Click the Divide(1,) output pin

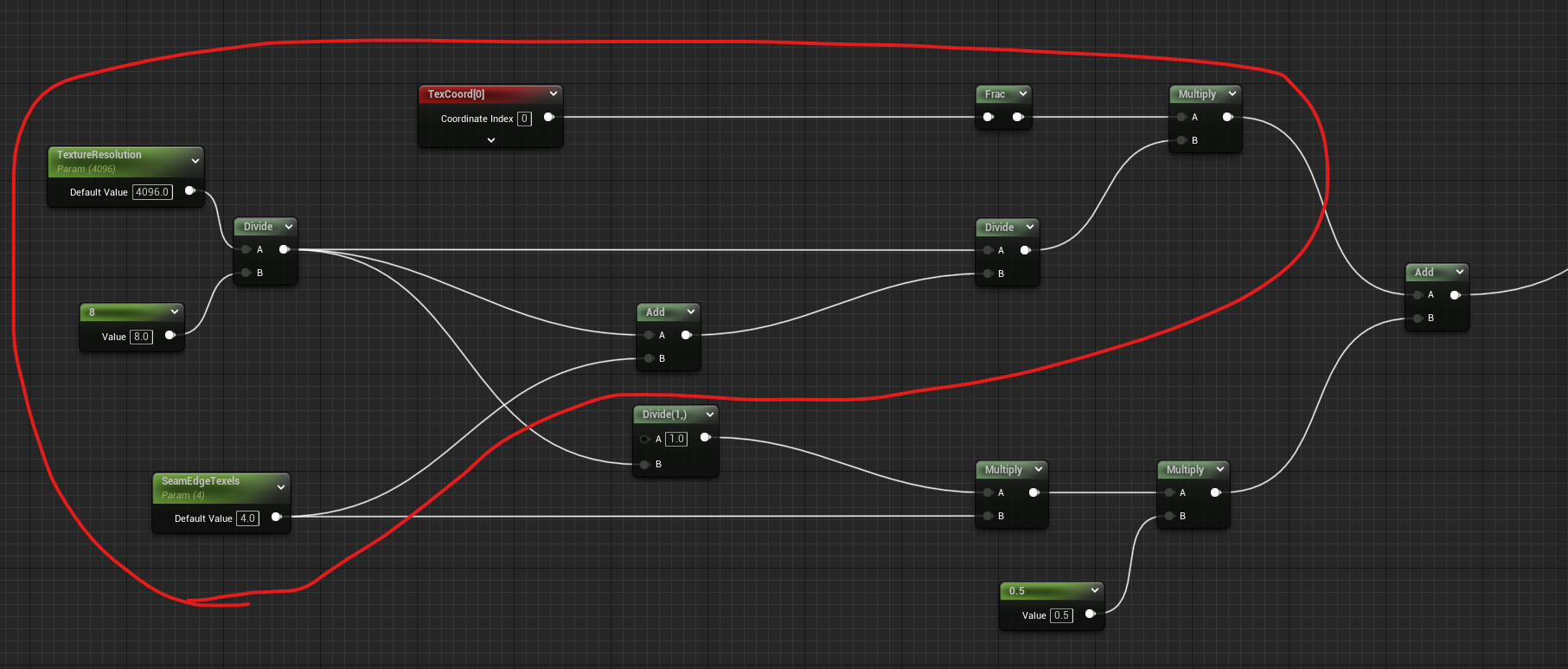pos(706,437)
